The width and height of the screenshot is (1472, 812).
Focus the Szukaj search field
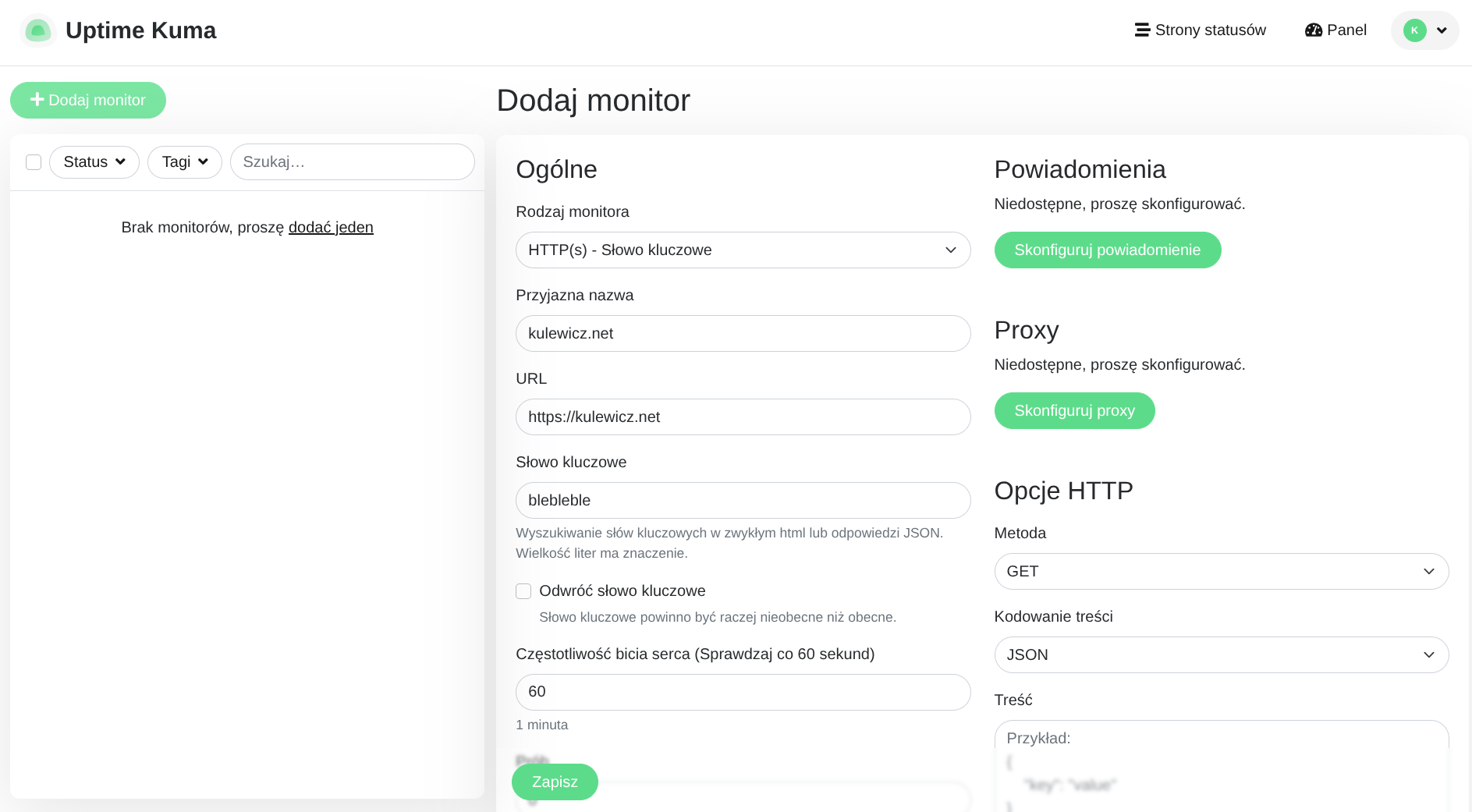click(353, 162)
